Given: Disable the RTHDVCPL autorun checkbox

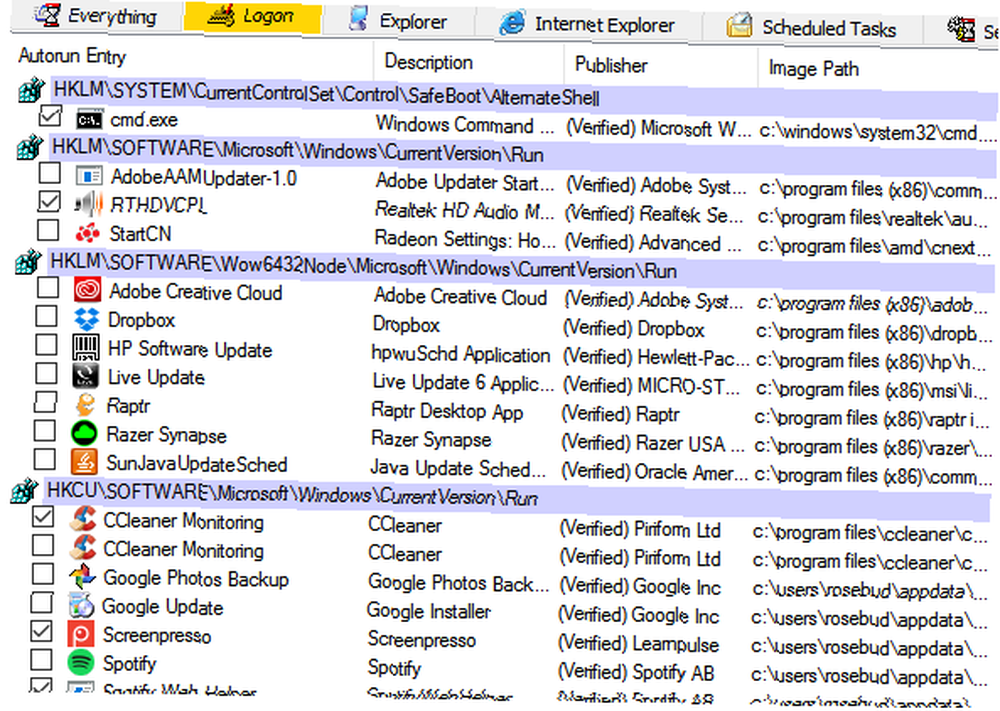Looking at the screenshot, I should pos(49,202).
